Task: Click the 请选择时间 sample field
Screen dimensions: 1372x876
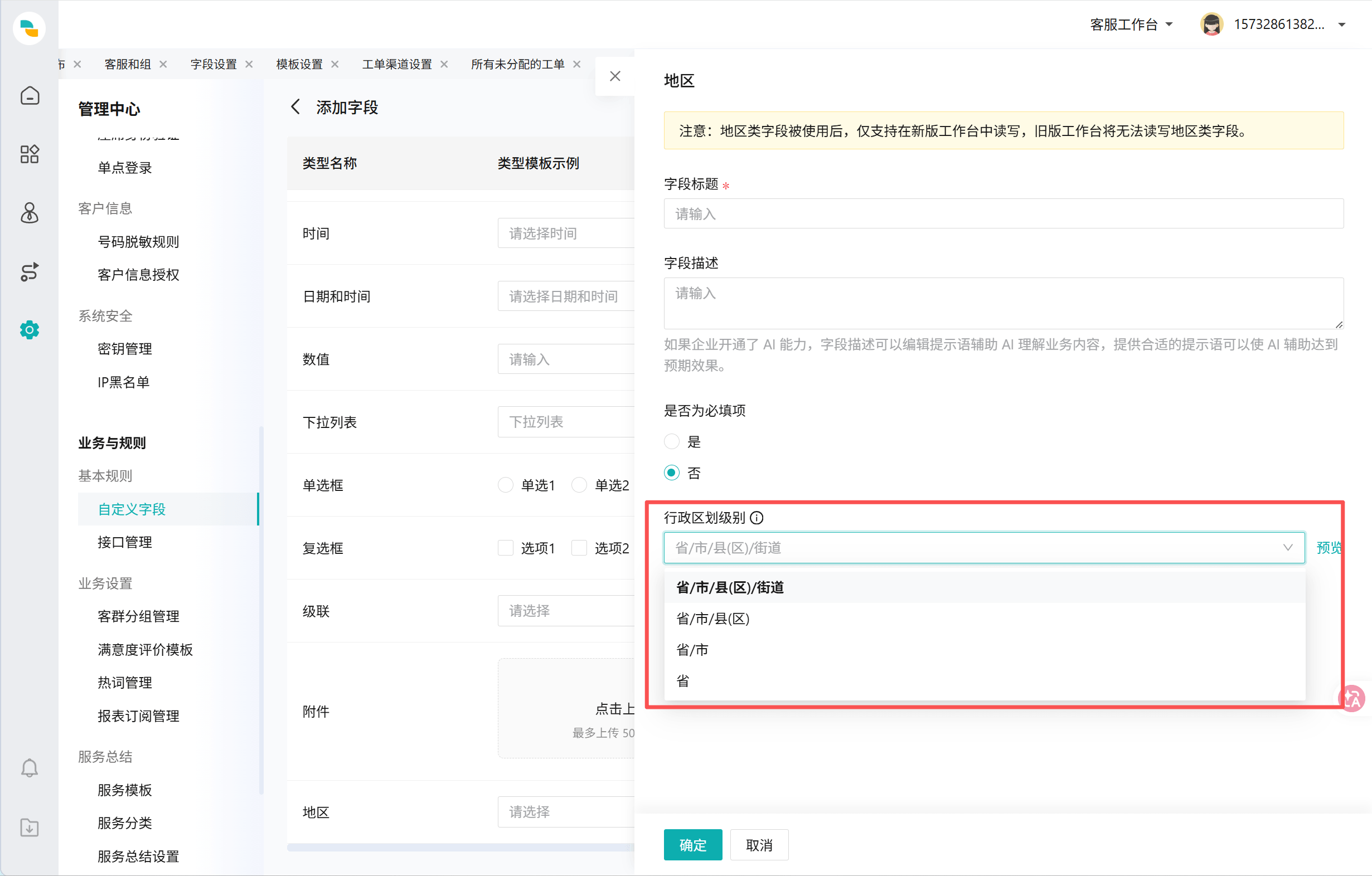Action: (566, 233)
